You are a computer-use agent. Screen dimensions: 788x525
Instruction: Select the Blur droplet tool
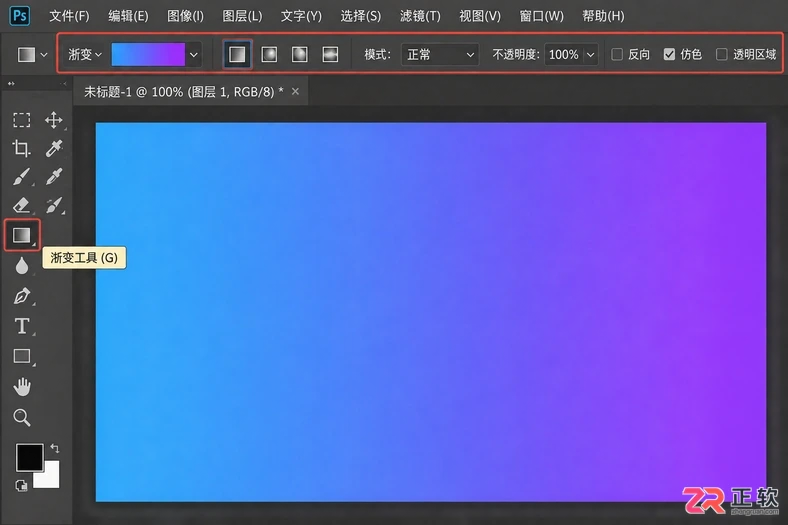click(22, 265)
